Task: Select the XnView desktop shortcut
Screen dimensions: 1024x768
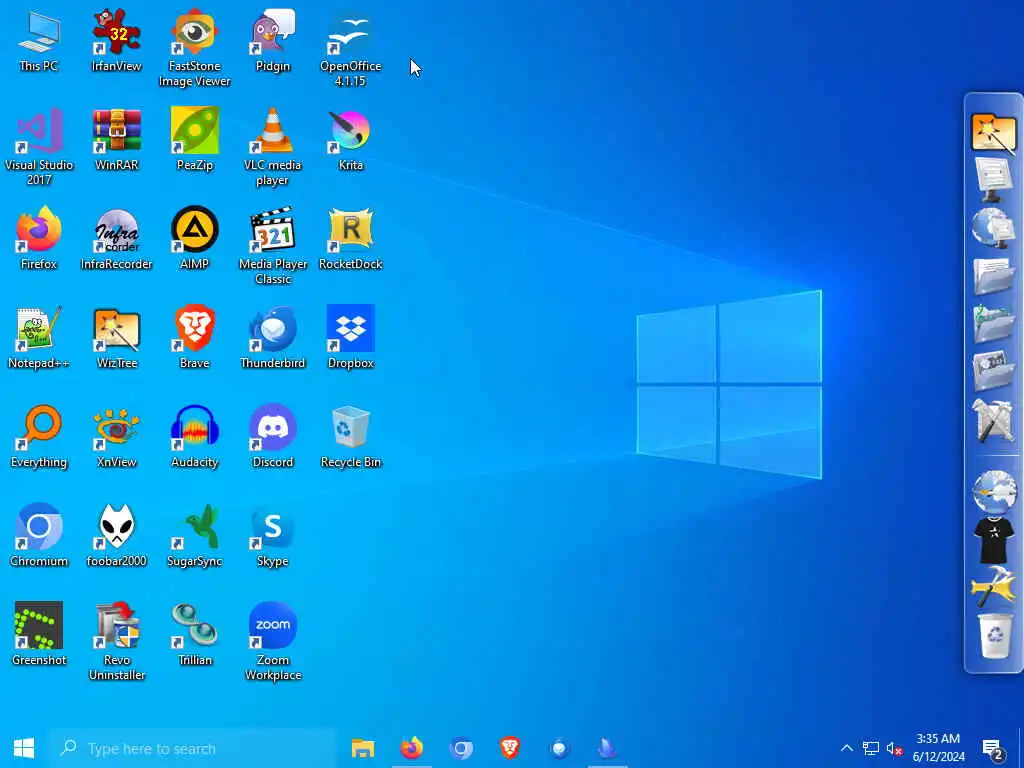Action: pos(116,437)
